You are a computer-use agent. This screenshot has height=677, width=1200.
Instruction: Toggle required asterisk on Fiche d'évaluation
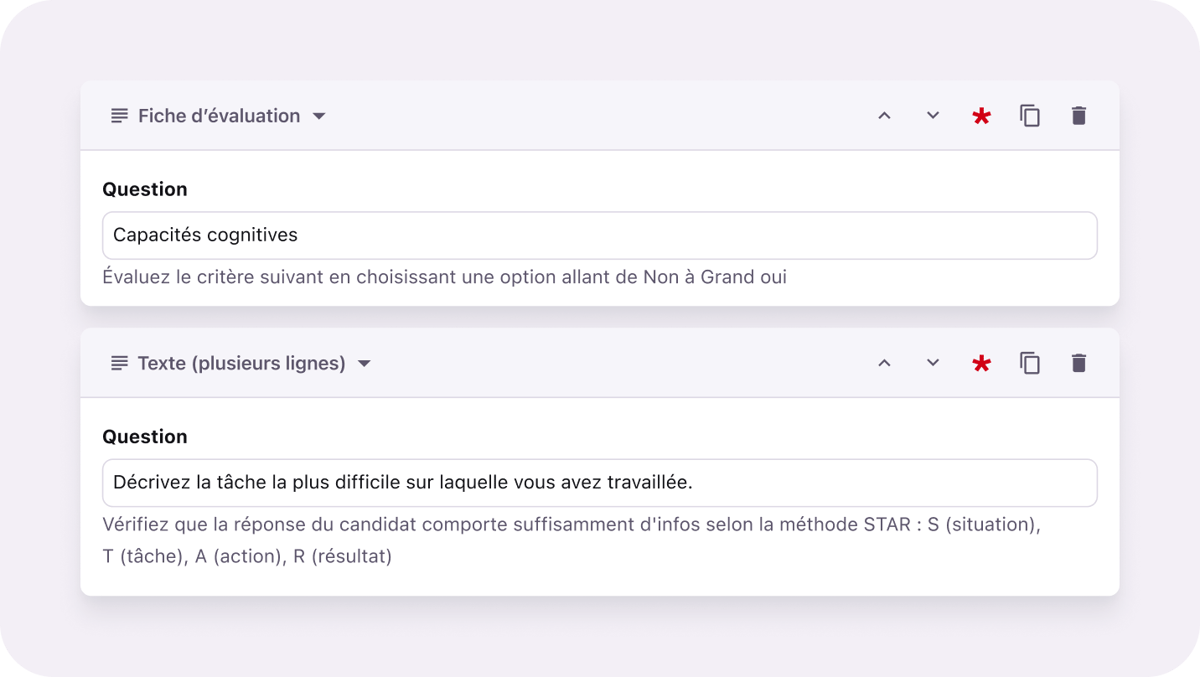(981, 116)
